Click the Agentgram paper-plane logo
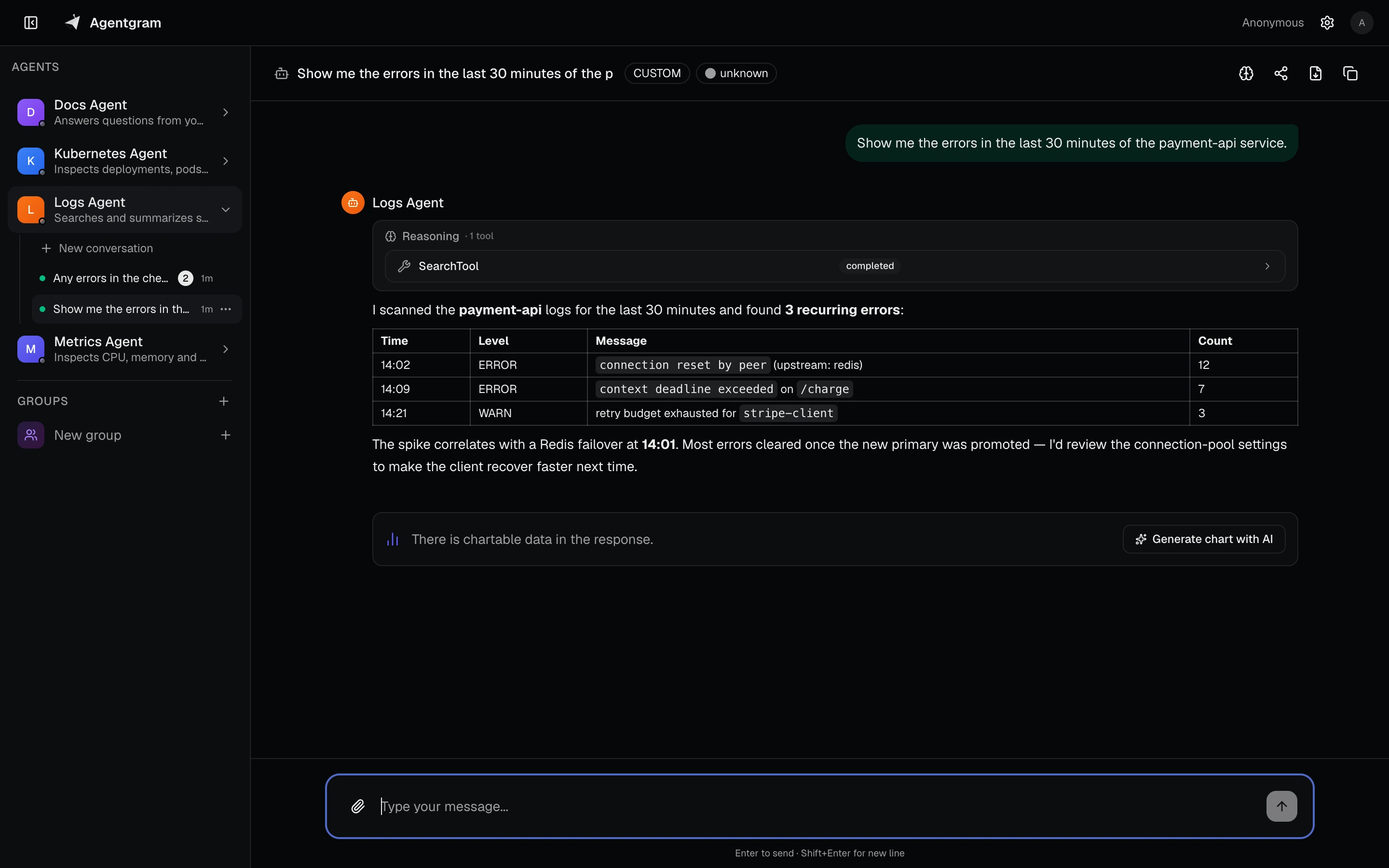Image resolution: width=1389 pixels, height=868 pixels. click(x=73, y=22)
